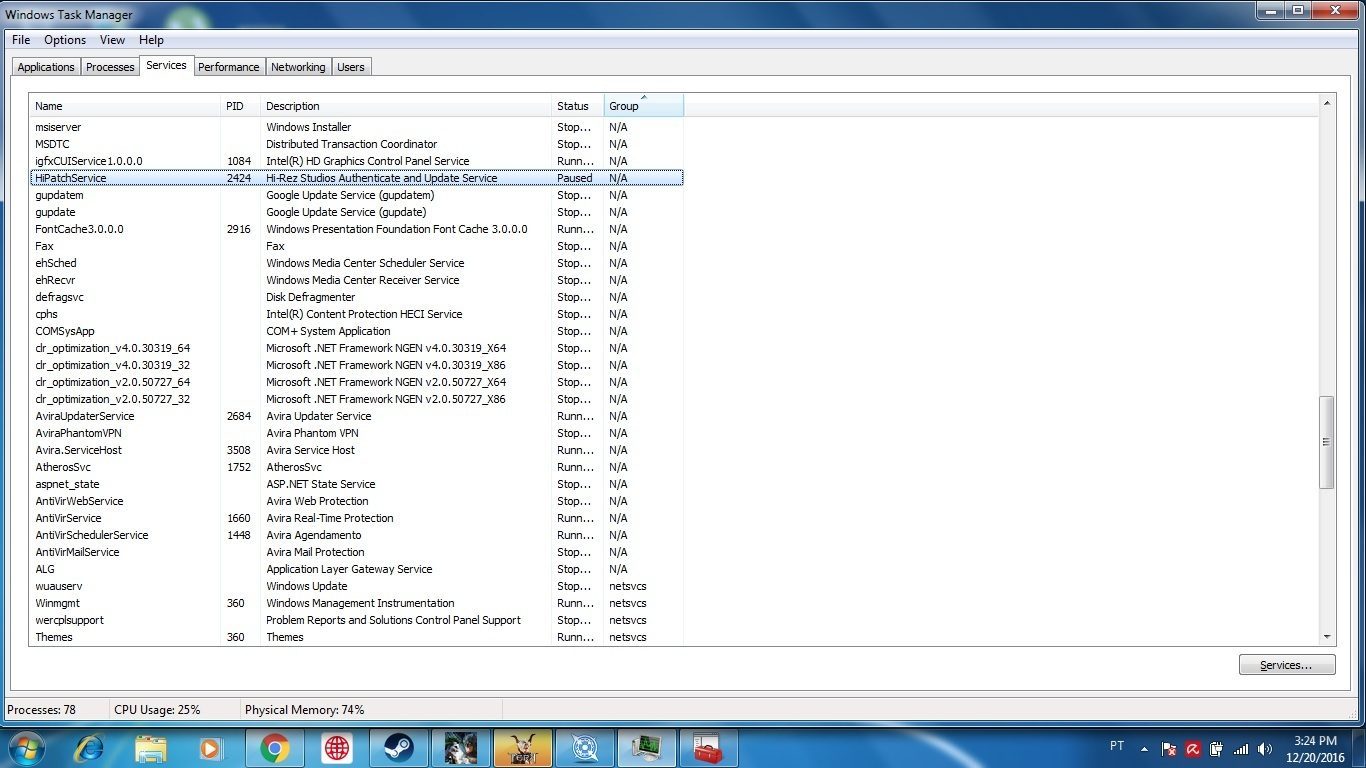Select the gupdatem service row

click(x=357, y=195)
